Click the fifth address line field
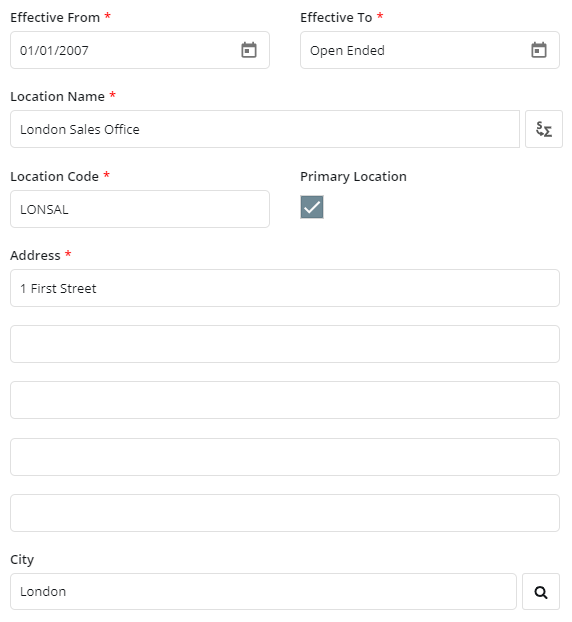572x622 pixels. click(x=285, y=513)
